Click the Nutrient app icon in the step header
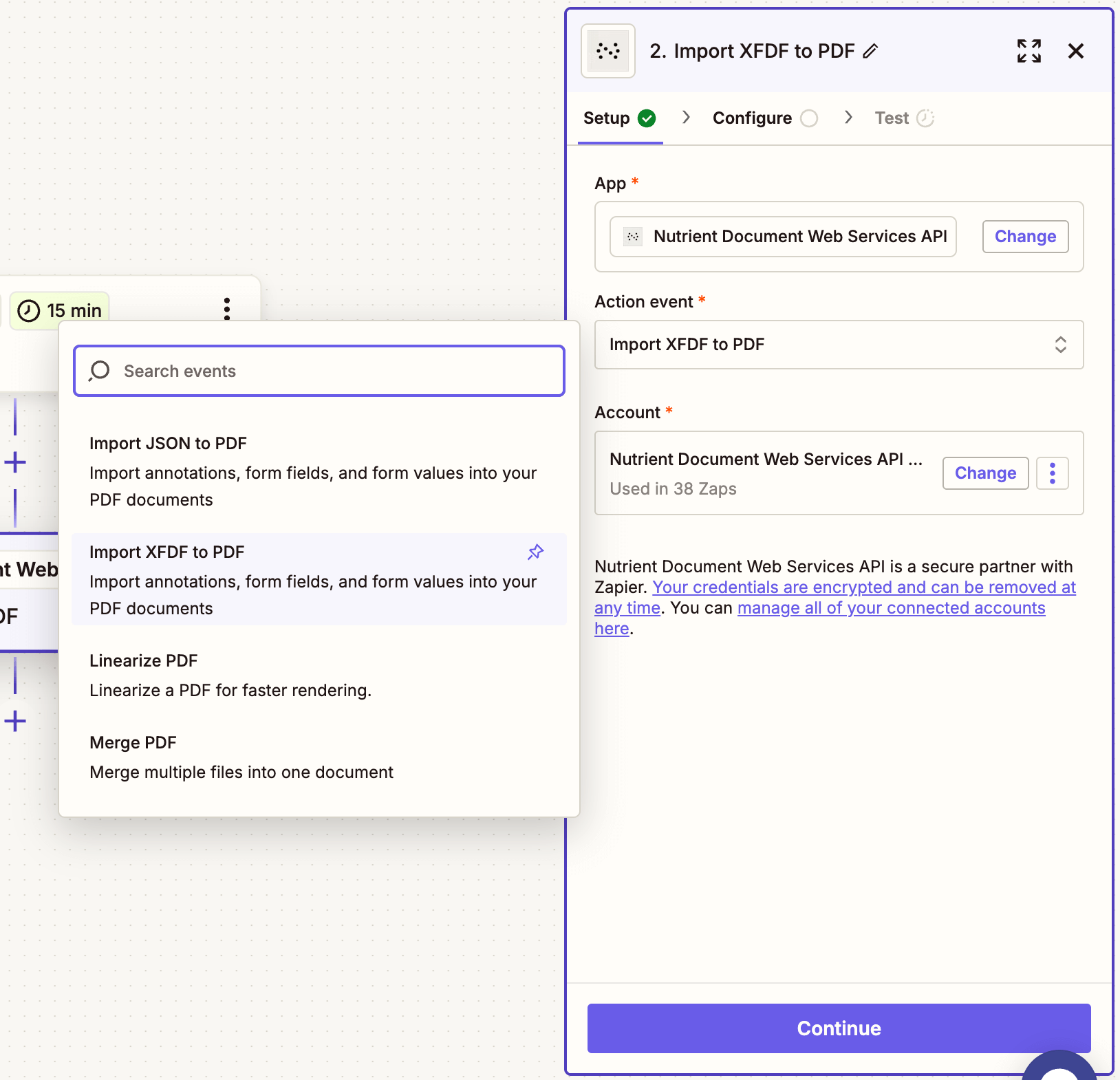 pyautogui.click(x=607, y=51)
